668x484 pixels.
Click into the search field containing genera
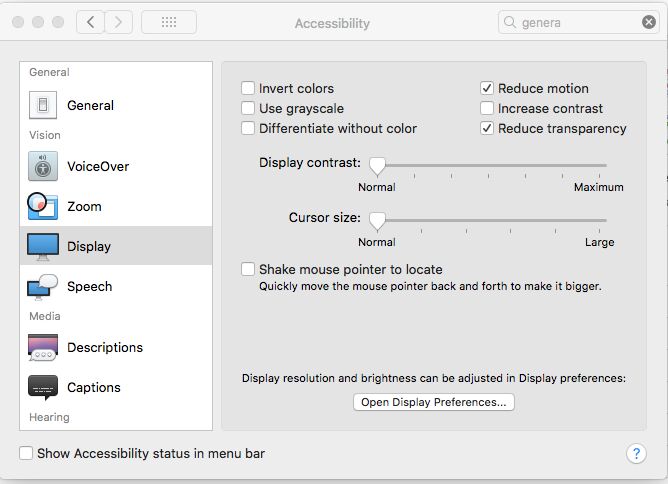pos(571,22)
